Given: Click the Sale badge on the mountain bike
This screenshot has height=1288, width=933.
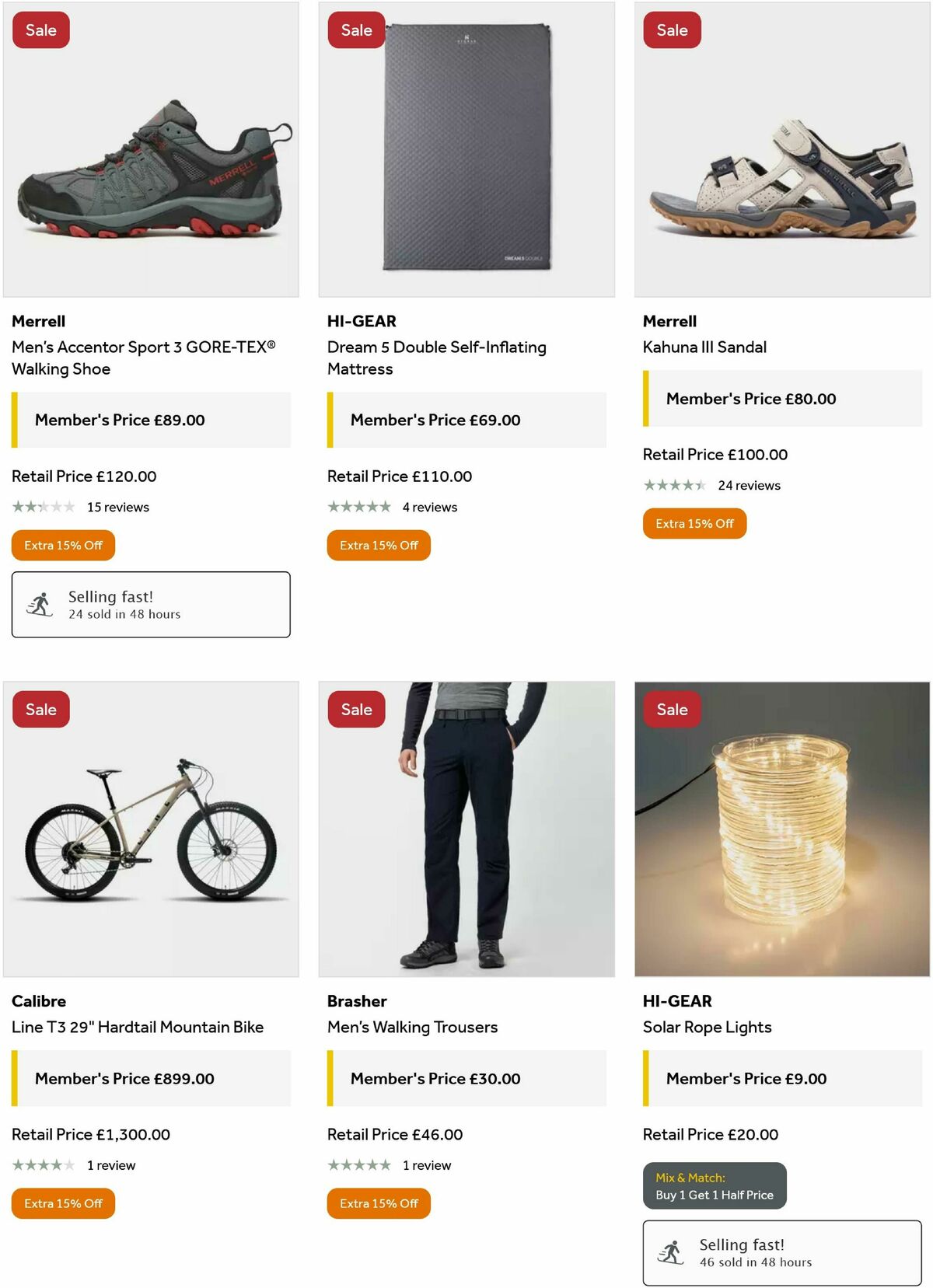Looking at the screenshot, I should [x=40, y=709].
